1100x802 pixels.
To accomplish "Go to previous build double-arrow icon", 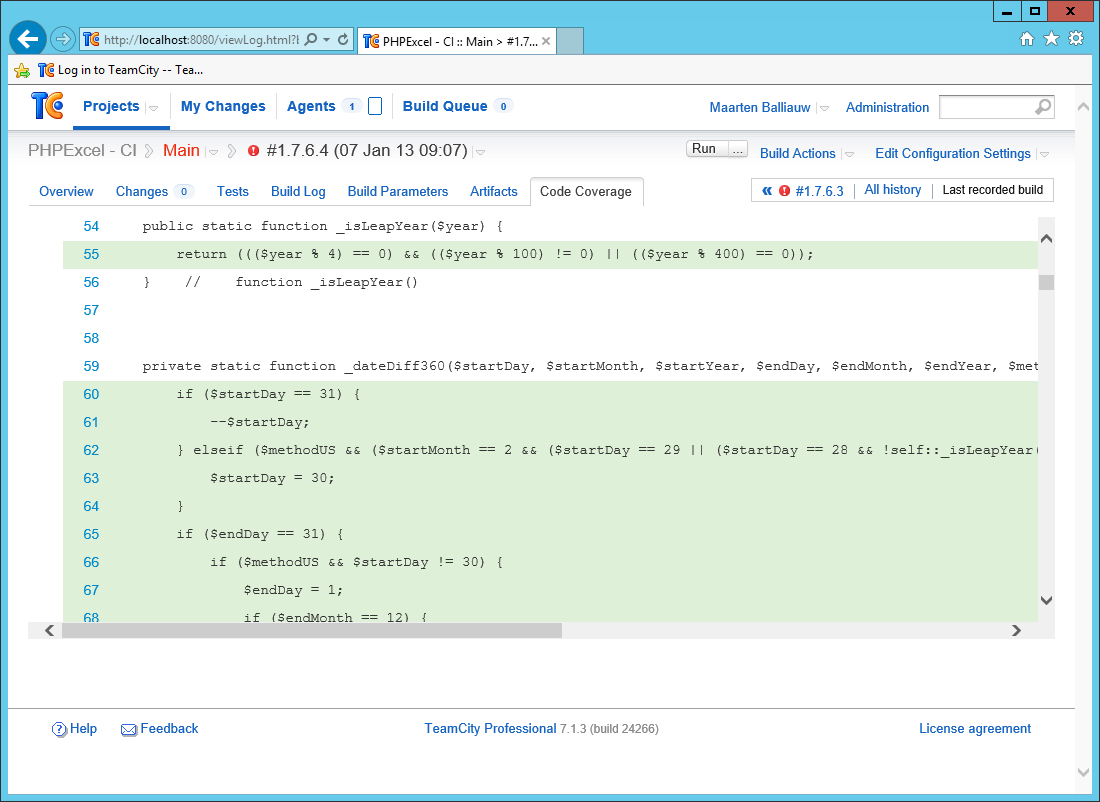I will (767, 190).
